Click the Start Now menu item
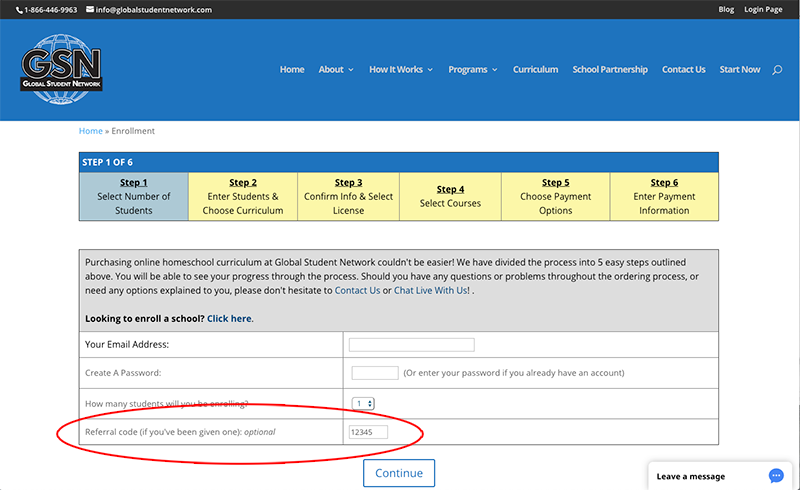The height and width of the screenshot is (490, 800). [740, 69]
